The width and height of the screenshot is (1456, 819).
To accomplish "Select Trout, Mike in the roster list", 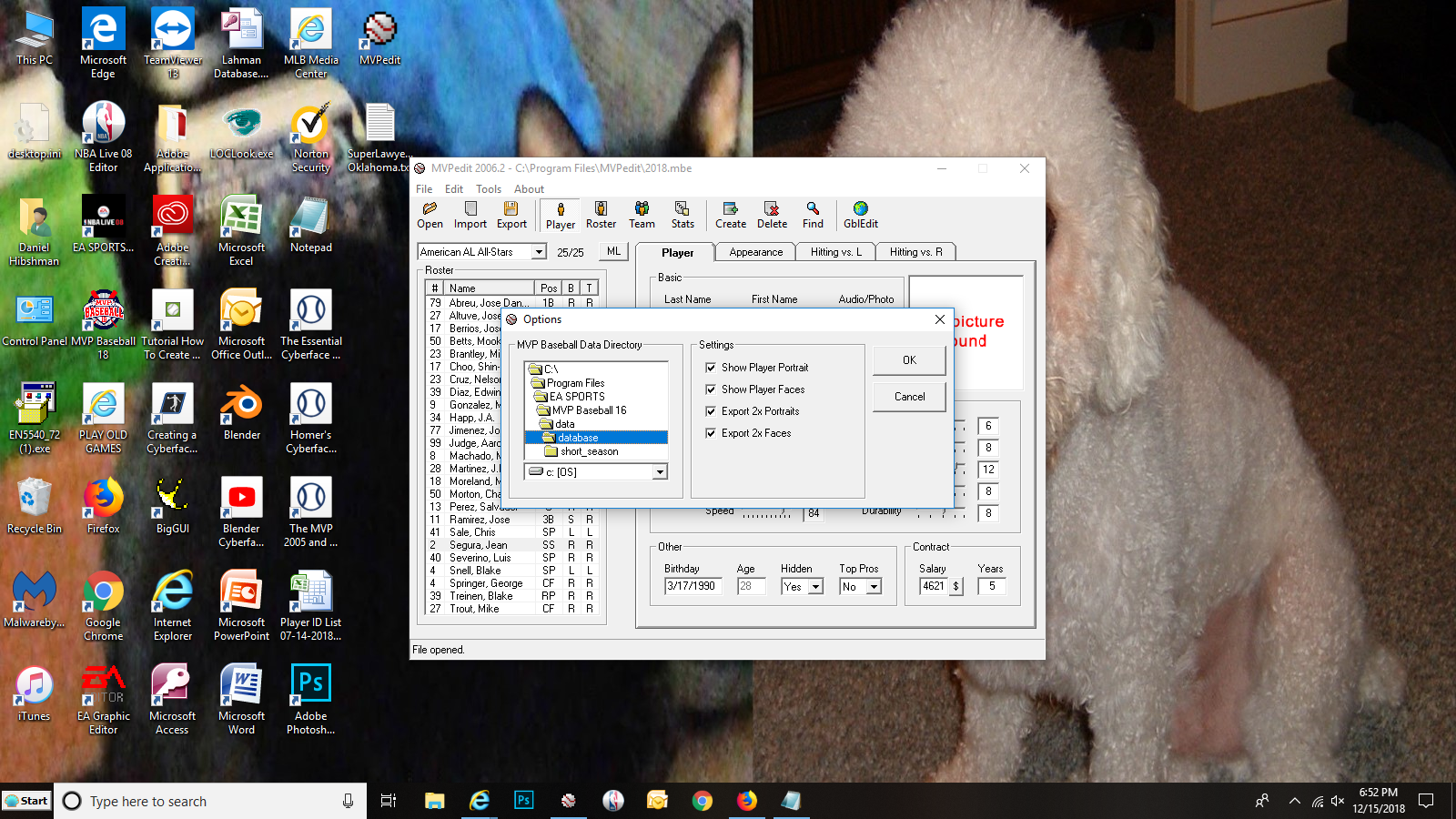I will (x=511, y=609).
